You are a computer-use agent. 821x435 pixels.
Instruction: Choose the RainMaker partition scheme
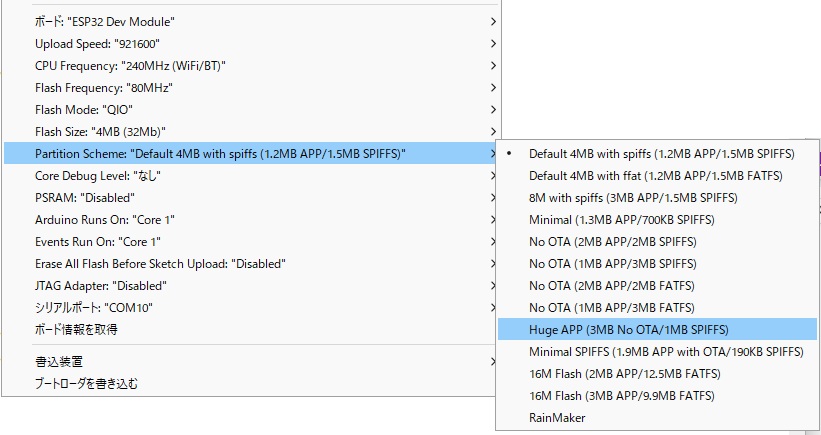click(x=657, y=417)
